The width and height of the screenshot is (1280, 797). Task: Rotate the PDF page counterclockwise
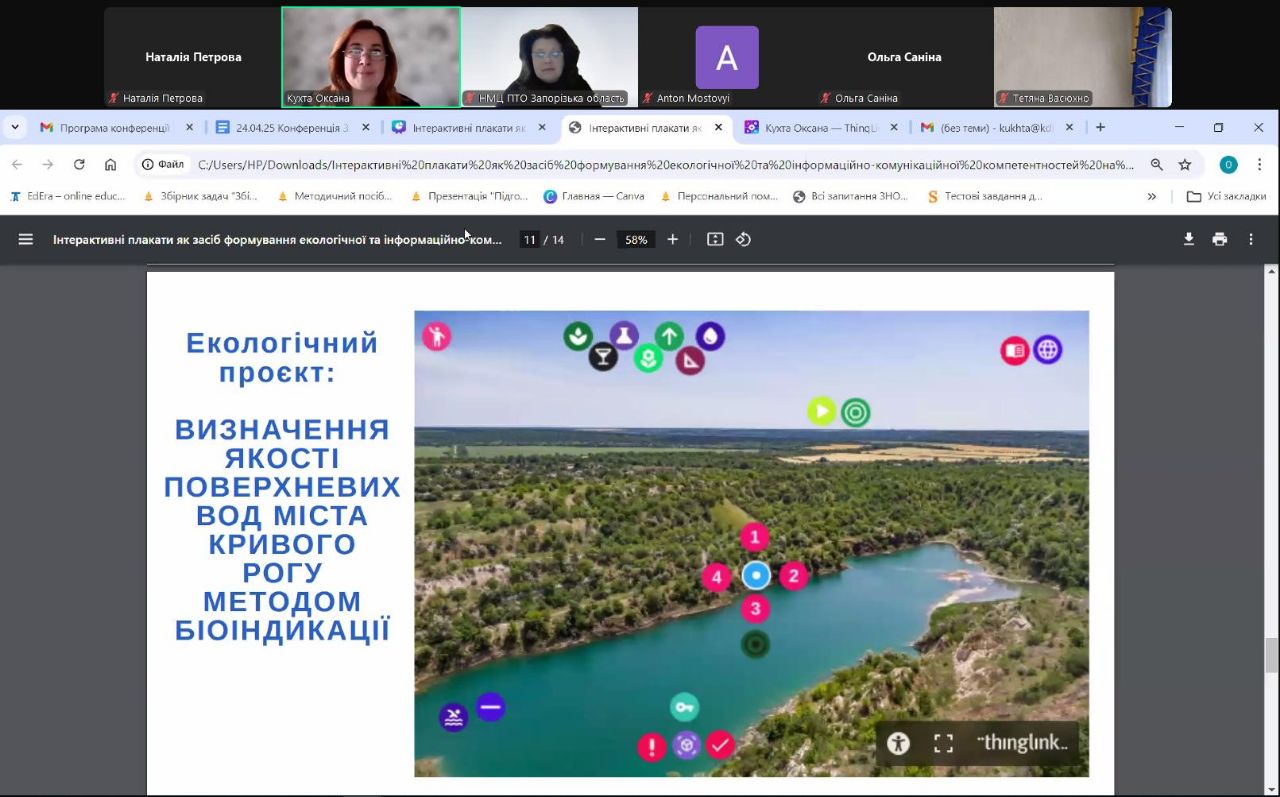click(743, 239)
